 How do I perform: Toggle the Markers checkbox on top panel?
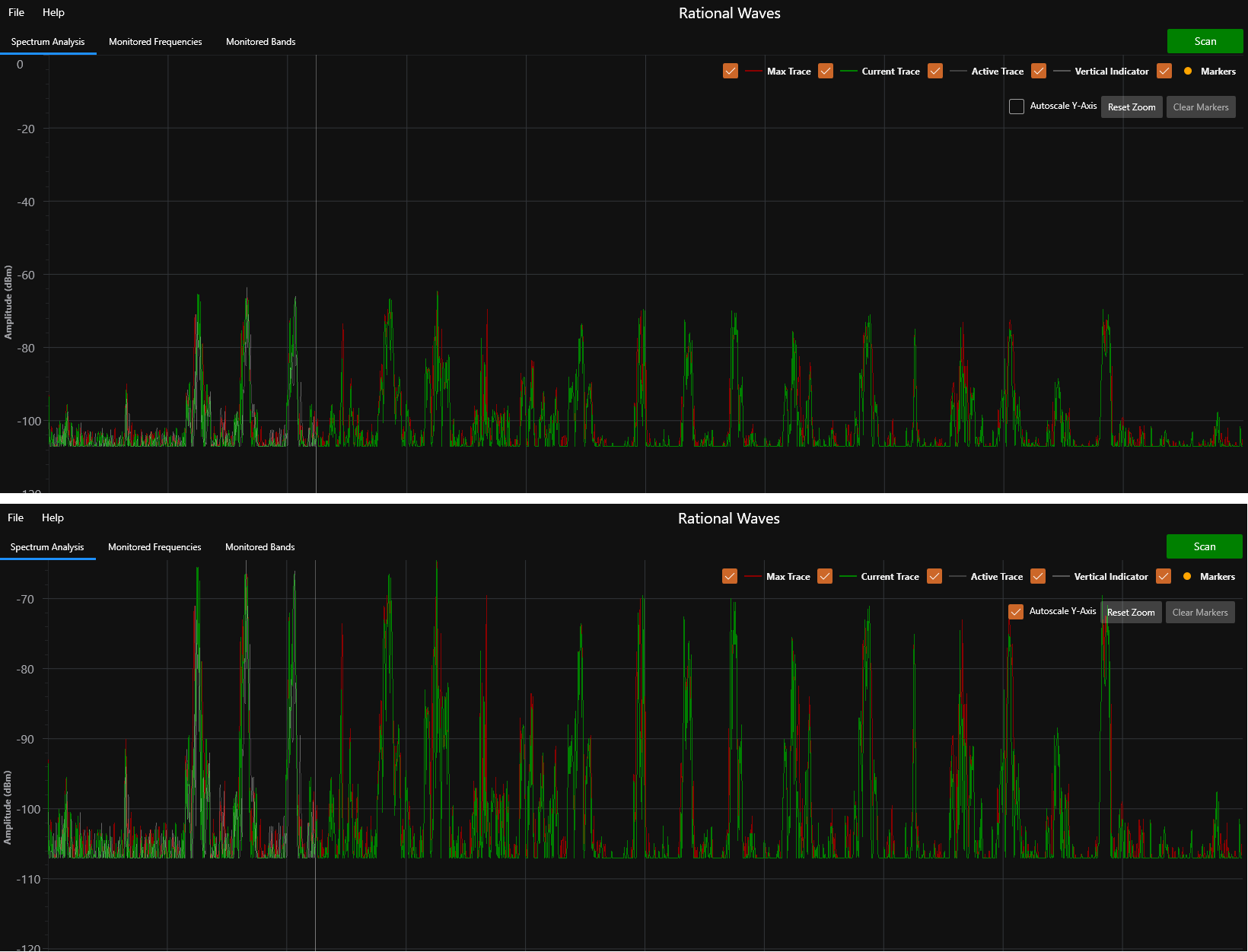(x=1163, y=71)
